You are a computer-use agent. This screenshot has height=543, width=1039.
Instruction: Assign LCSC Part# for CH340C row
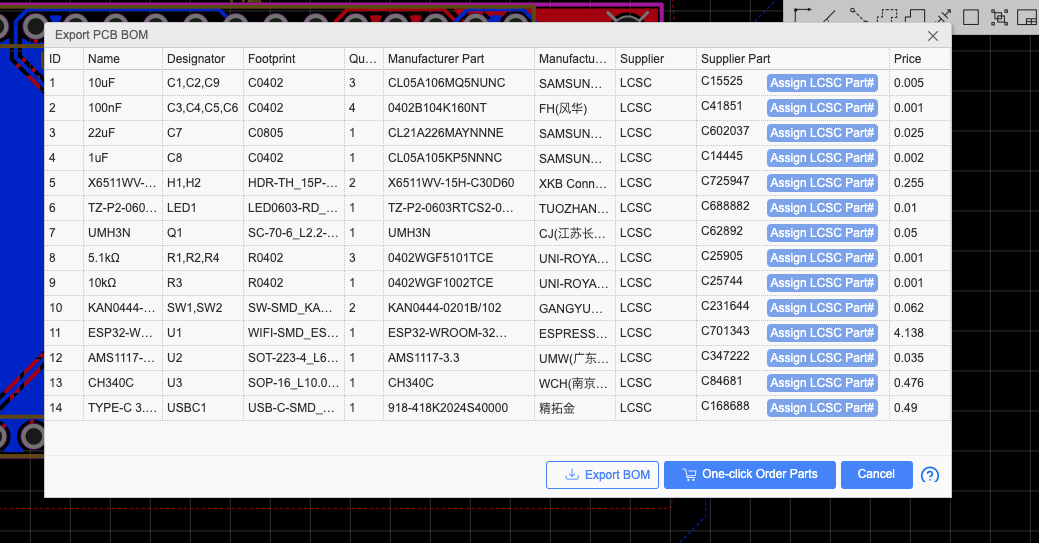pos(822,383)
